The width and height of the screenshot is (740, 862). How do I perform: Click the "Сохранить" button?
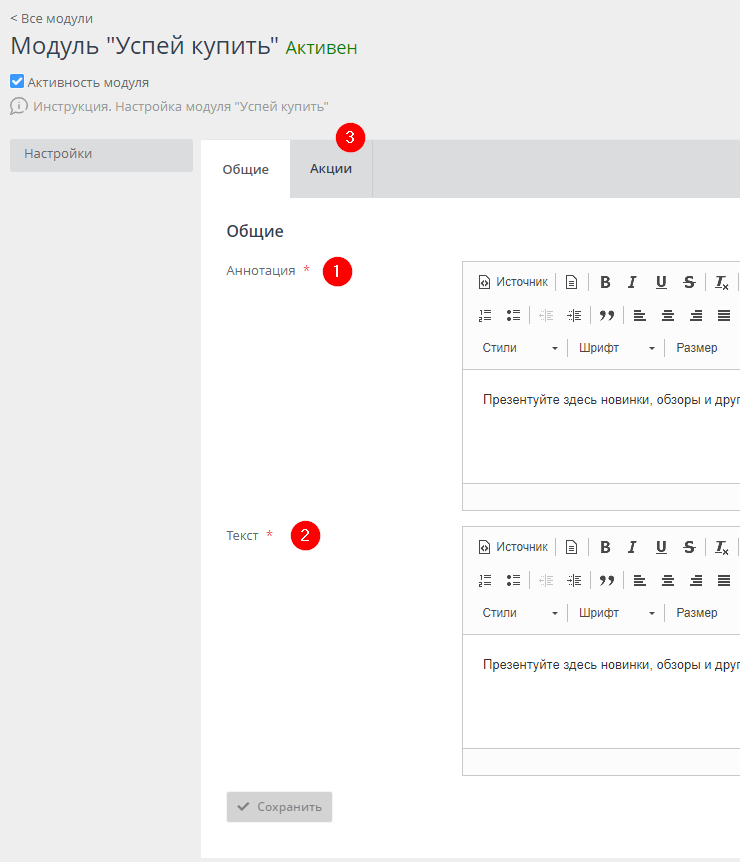click(279, 807)
